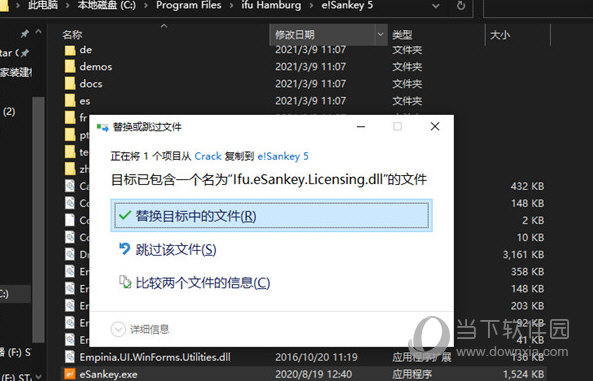Select the eSankey.exe file name
This screenshot has height=381, width=593.
[x=109, y=375]
